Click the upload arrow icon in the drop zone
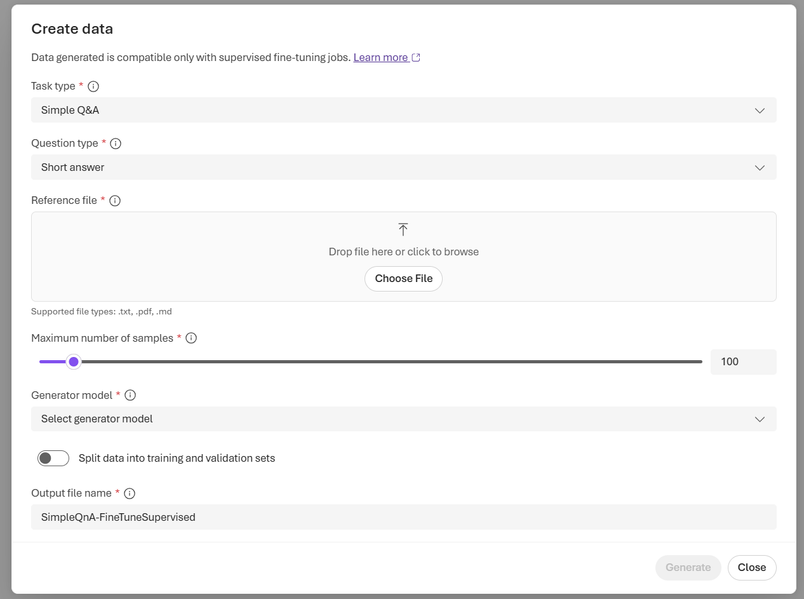 coord(403,230)
